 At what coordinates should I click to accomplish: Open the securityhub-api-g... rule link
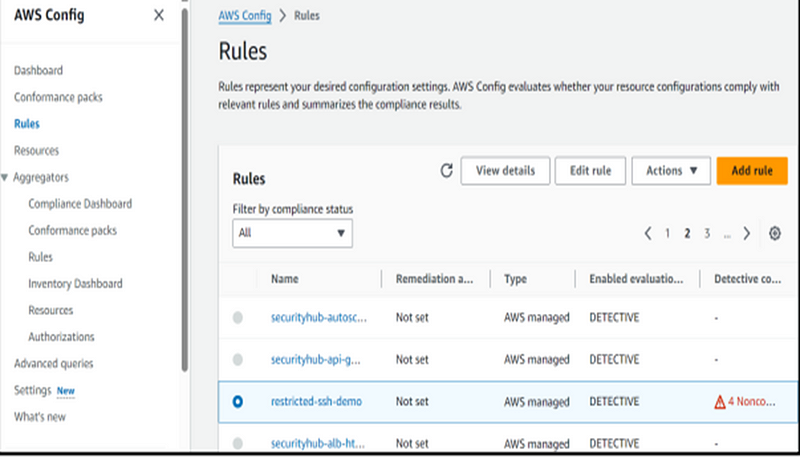pyautogui.click(x=315, y=360)
